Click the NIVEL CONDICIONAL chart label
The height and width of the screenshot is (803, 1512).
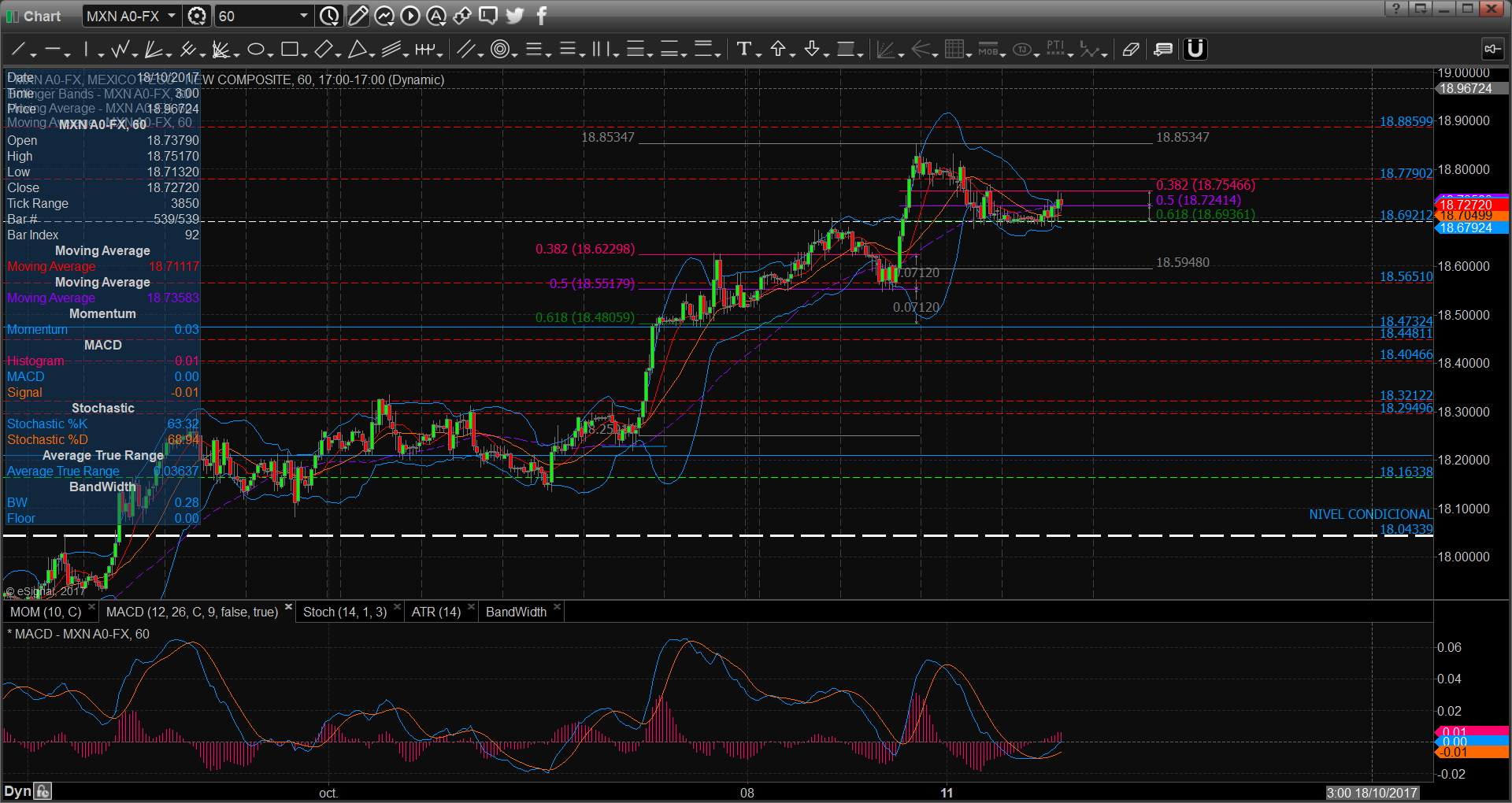point(1371,514)
